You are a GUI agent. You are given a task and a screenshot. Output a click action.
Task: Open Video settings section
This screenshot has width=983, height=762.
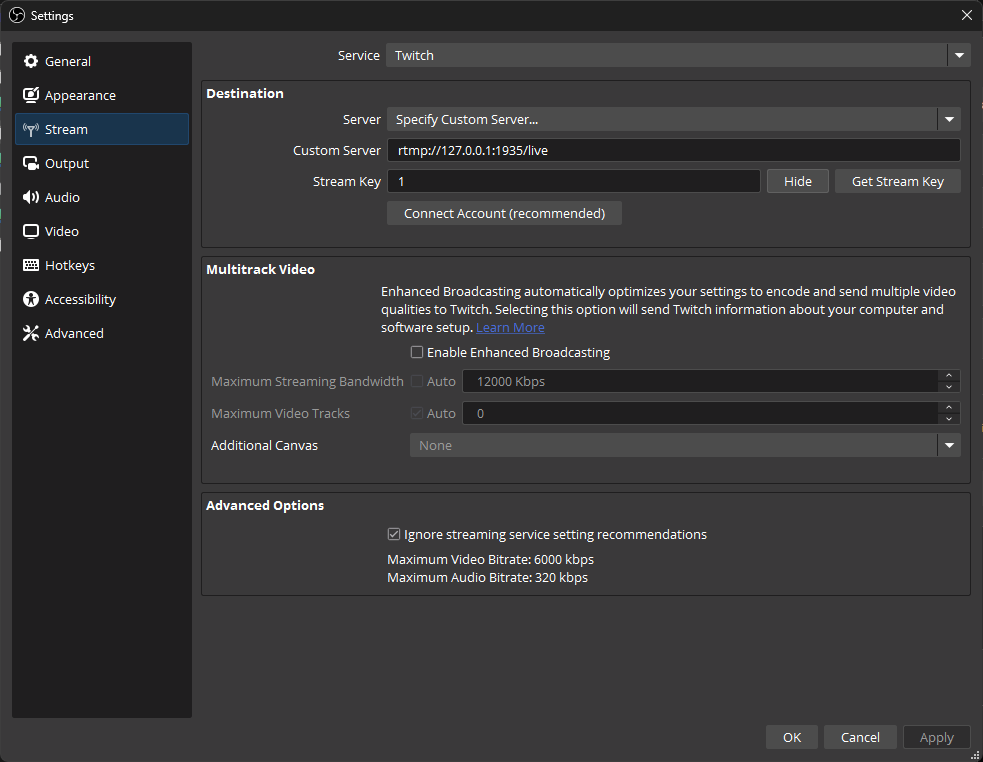(x=102, y=231)
